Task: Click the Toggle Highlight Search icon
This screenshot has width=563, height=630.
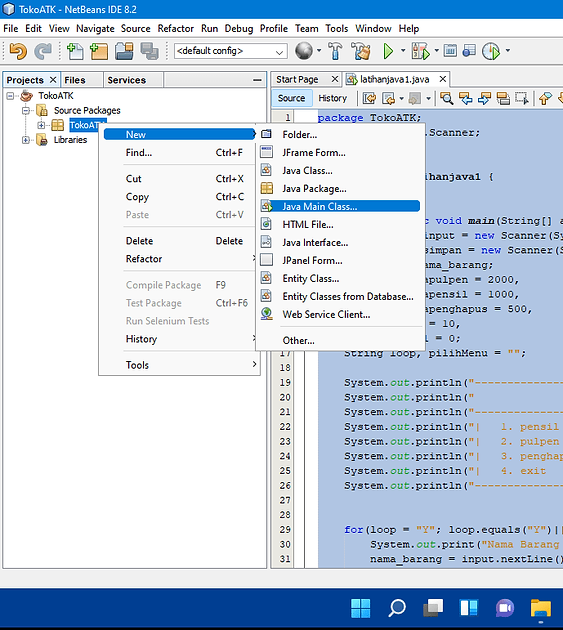Action: click(503, 98)
